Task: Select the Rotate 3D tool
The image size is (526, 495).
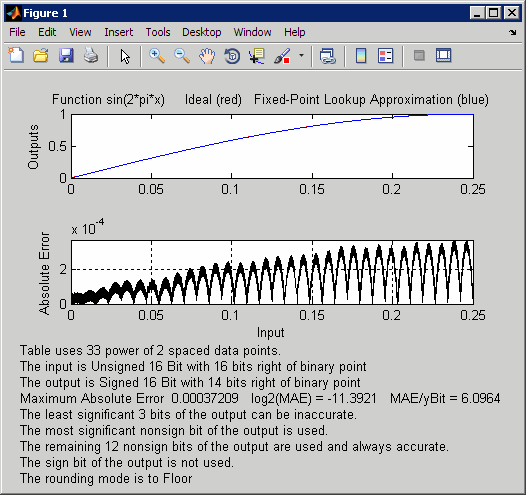Action: tap(232, 56)
